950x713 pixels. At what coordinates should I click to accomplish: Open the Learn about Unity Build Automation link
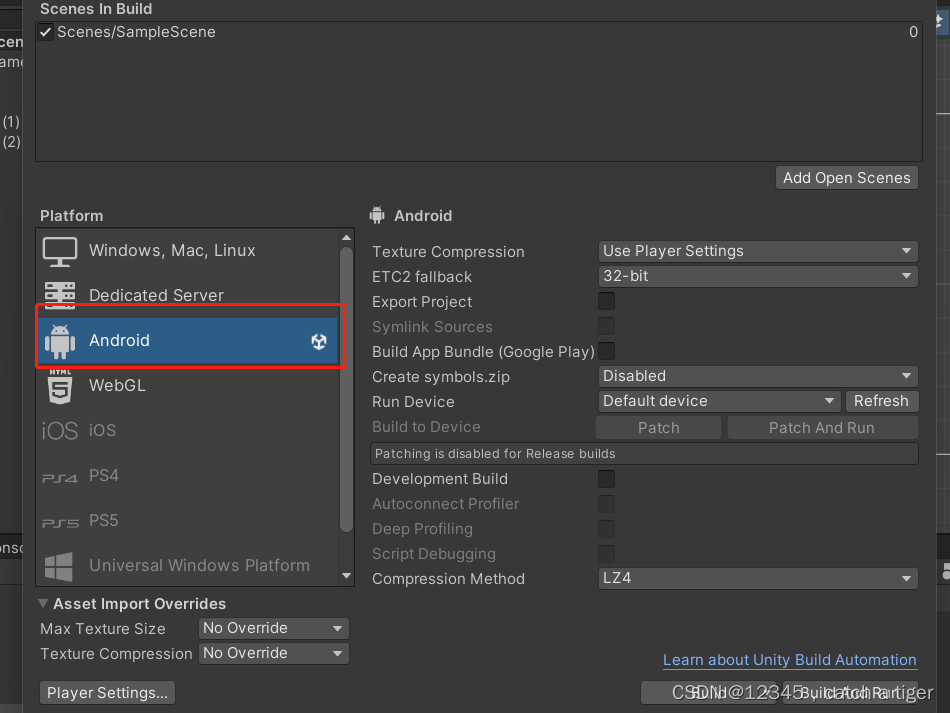(789, 660)
